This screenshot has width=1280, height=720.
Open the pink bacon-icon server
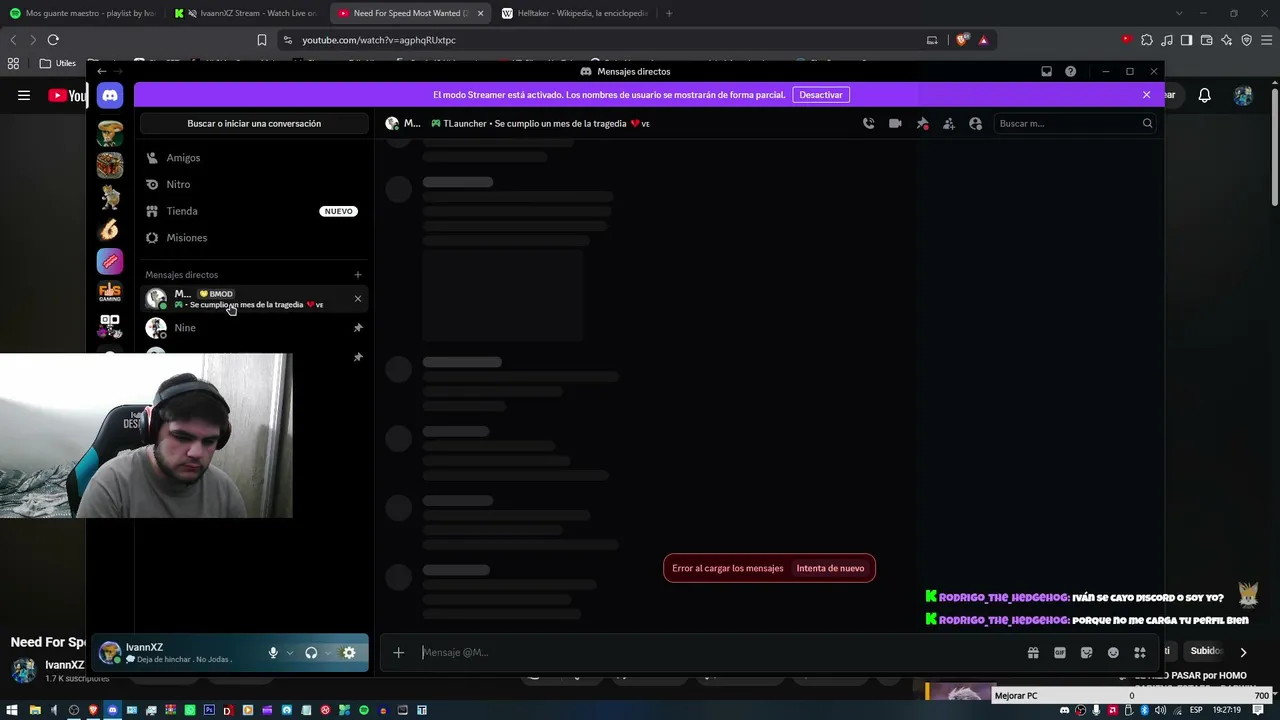click(110, 261)
